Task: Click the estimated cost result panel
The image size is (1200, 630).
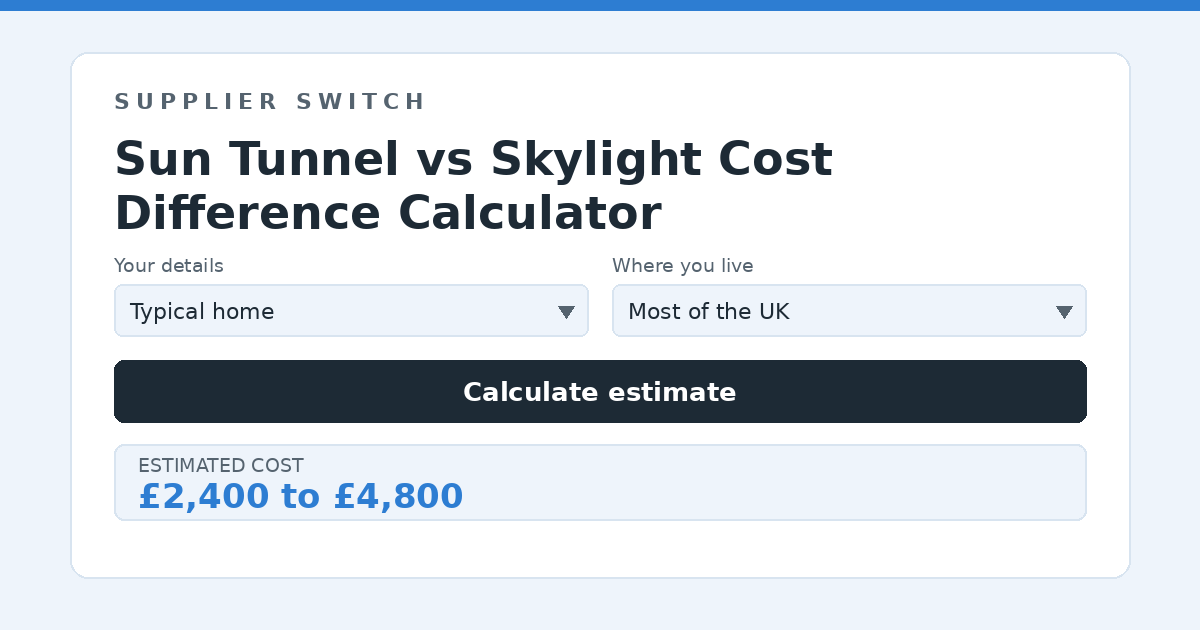Action: click(x=600, y=482)
